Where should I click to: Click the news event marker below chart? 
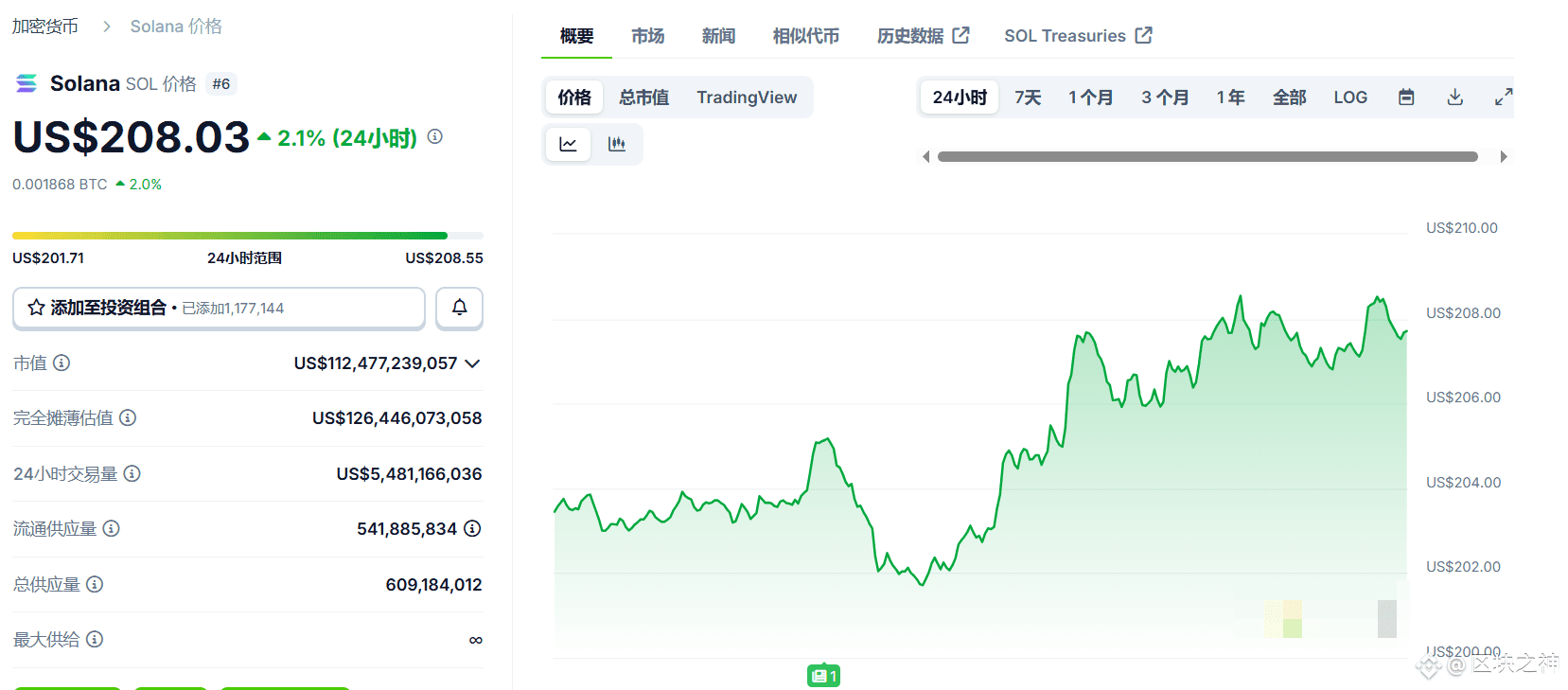click(x=824, y=676)
